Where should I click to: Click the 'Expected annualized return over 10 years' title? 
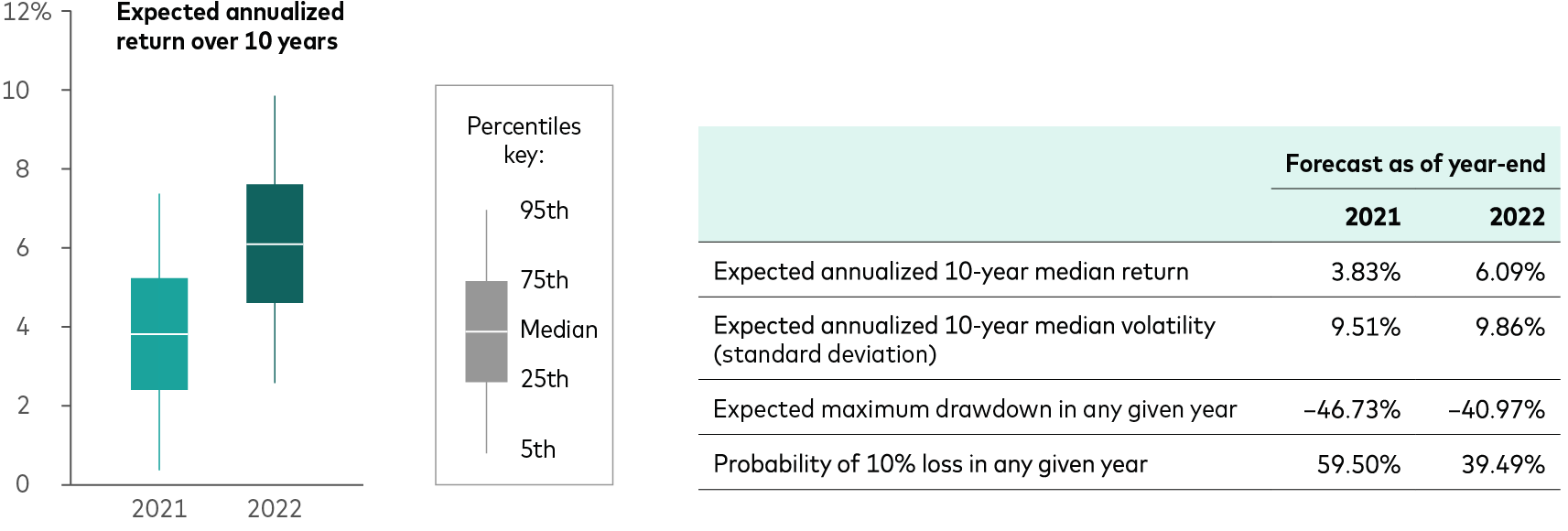230,27
